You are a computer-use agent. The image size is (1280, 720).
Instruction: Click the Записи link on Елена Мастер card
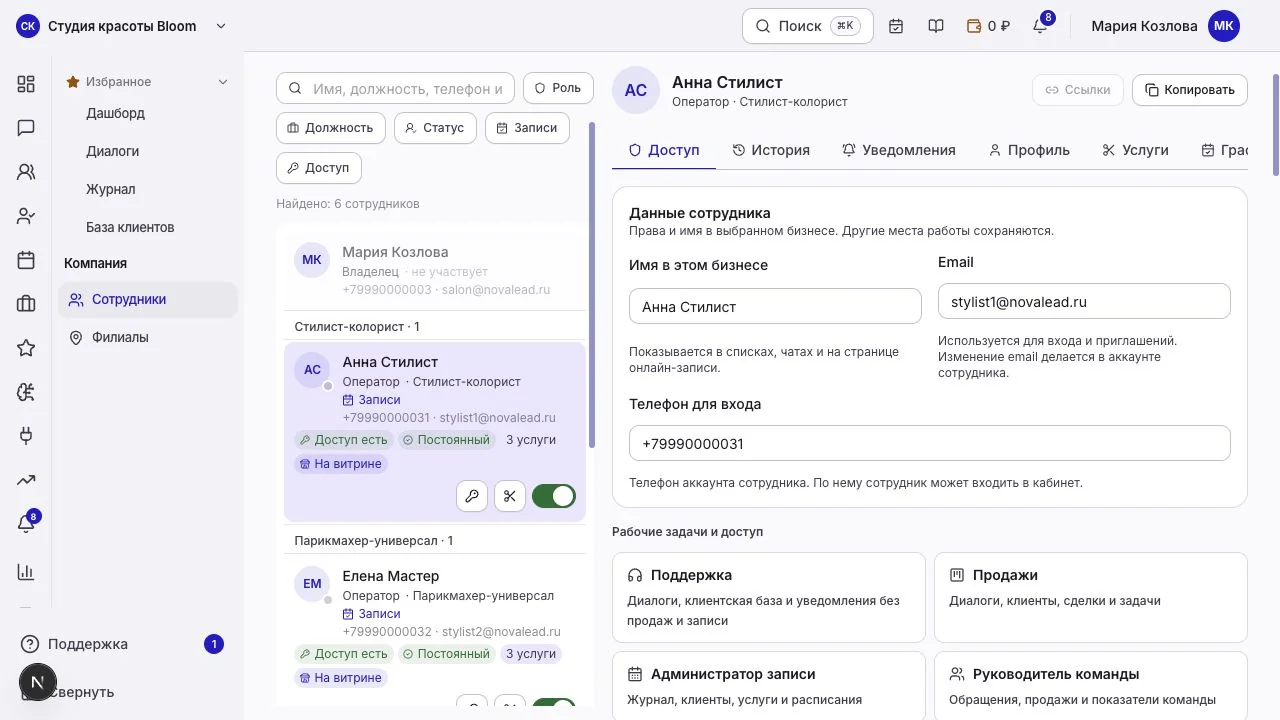(x=371, y=614)
